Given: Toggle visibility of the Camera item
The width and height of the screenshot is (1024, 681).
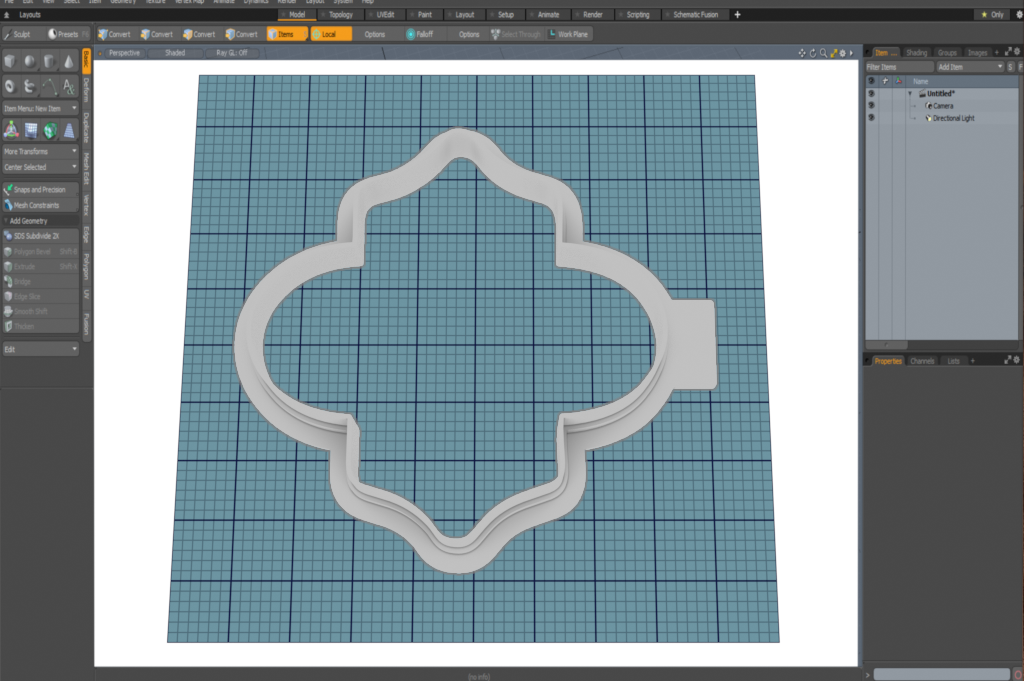Looking at the screenshot, I should point(871,105).
